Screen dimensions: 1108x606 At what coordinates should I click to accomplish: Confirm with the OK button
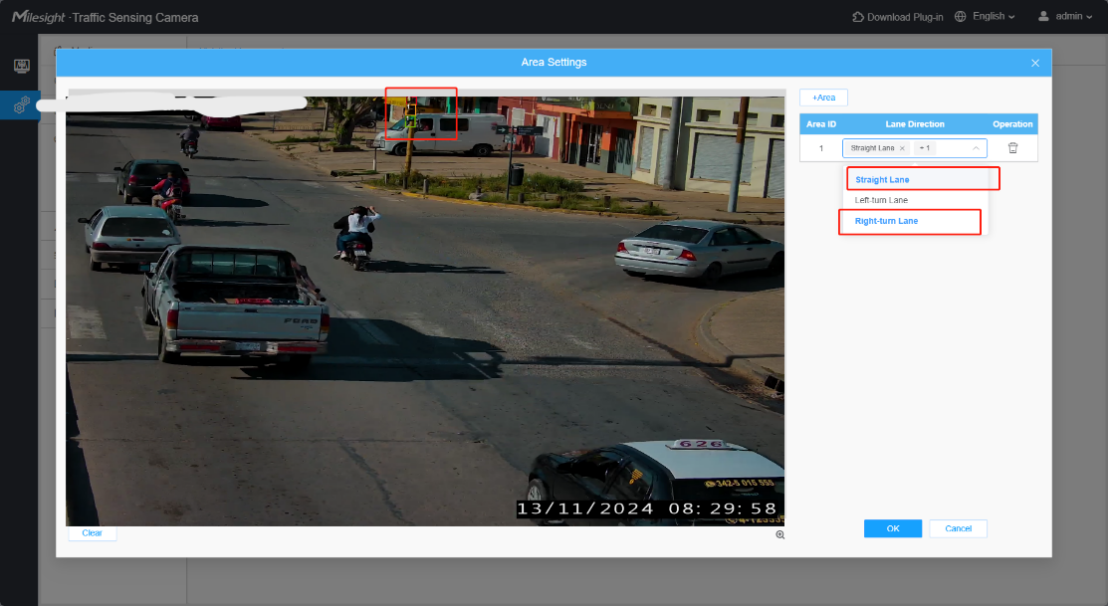coord(892,528)
